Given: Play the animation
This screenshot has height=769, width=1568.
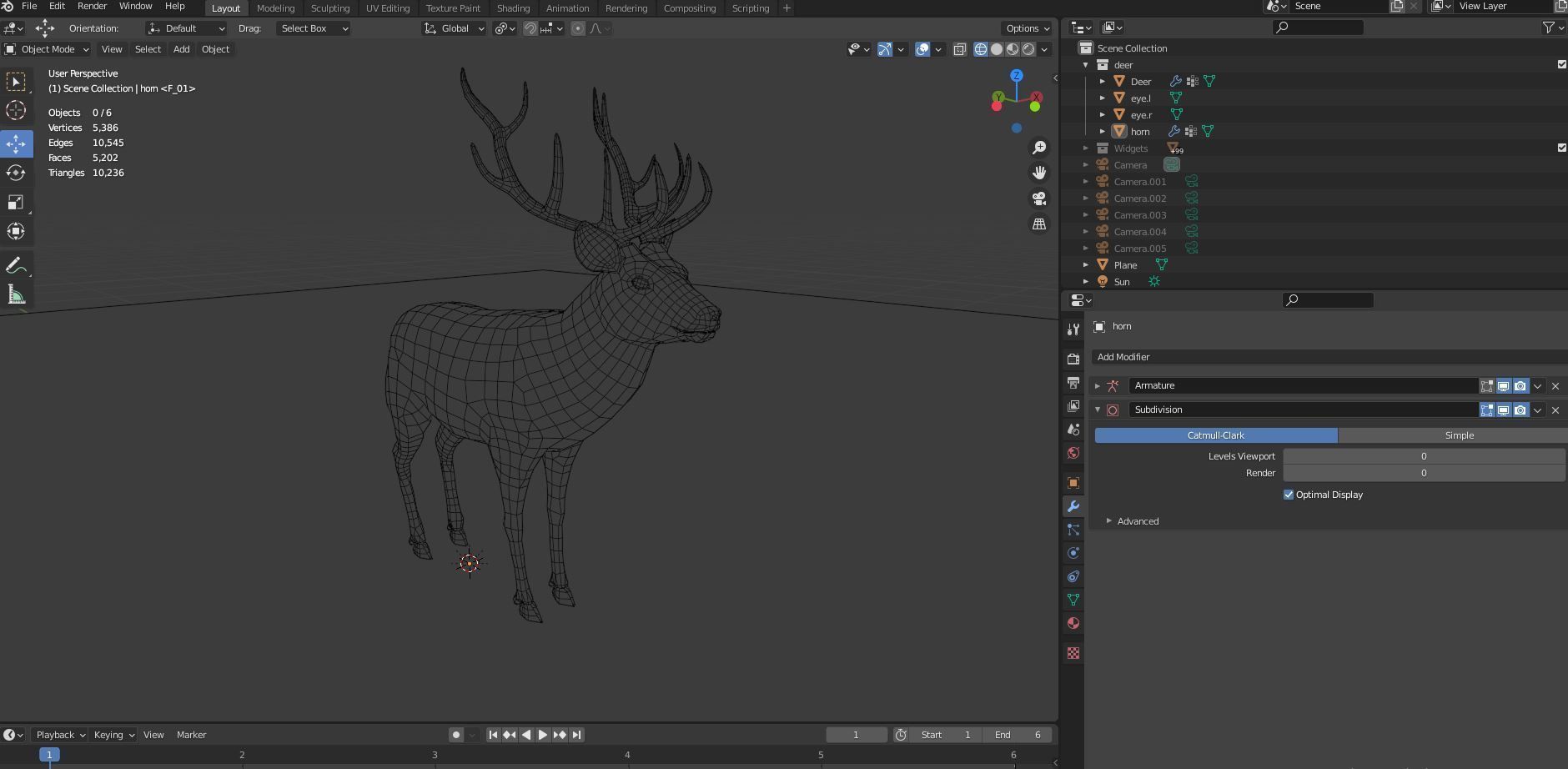Looking at the screenshot, I should click(x=543, y=735).
